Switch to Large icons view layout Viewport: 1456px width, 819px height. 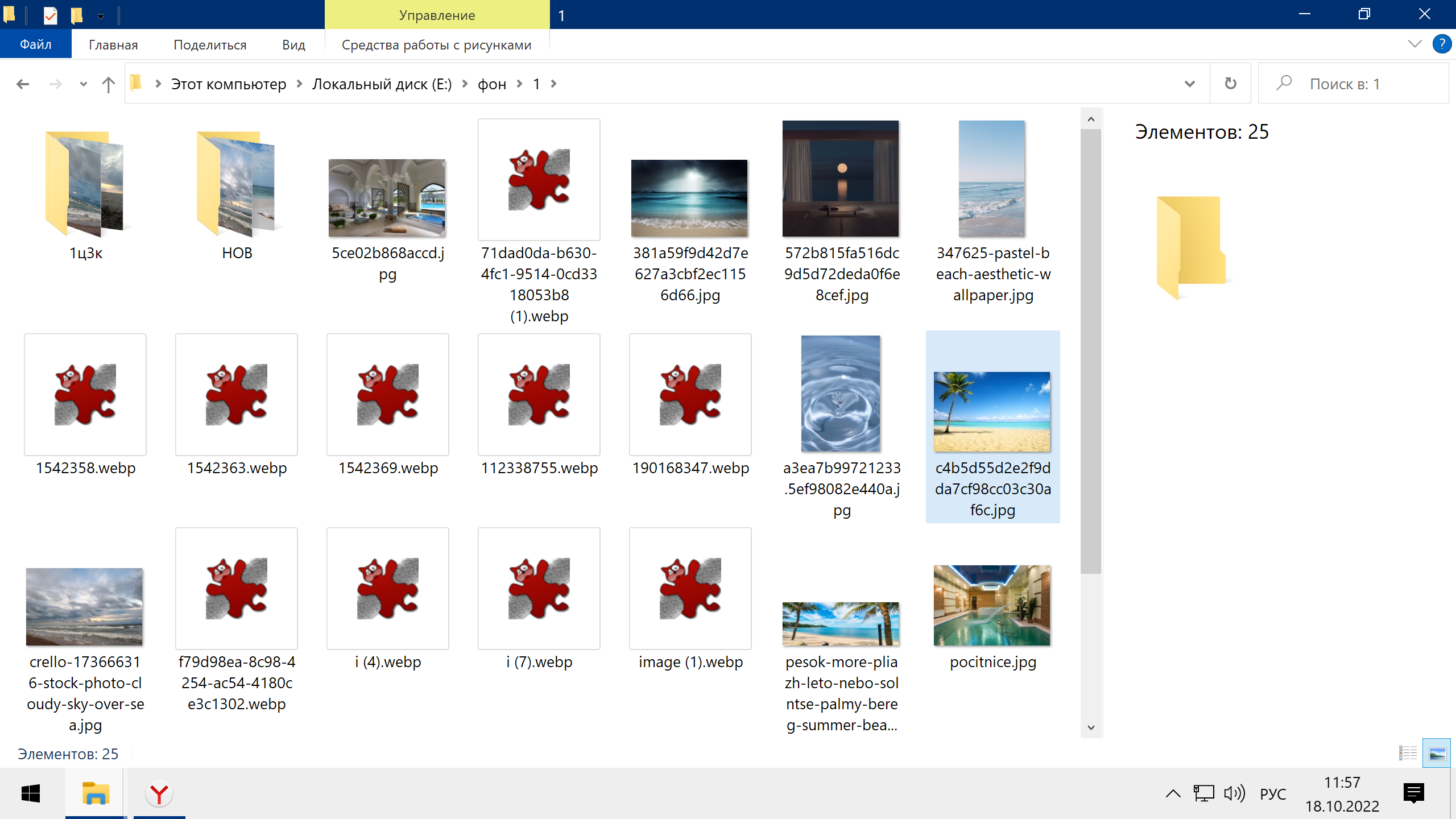click(x=1437, y=754)
